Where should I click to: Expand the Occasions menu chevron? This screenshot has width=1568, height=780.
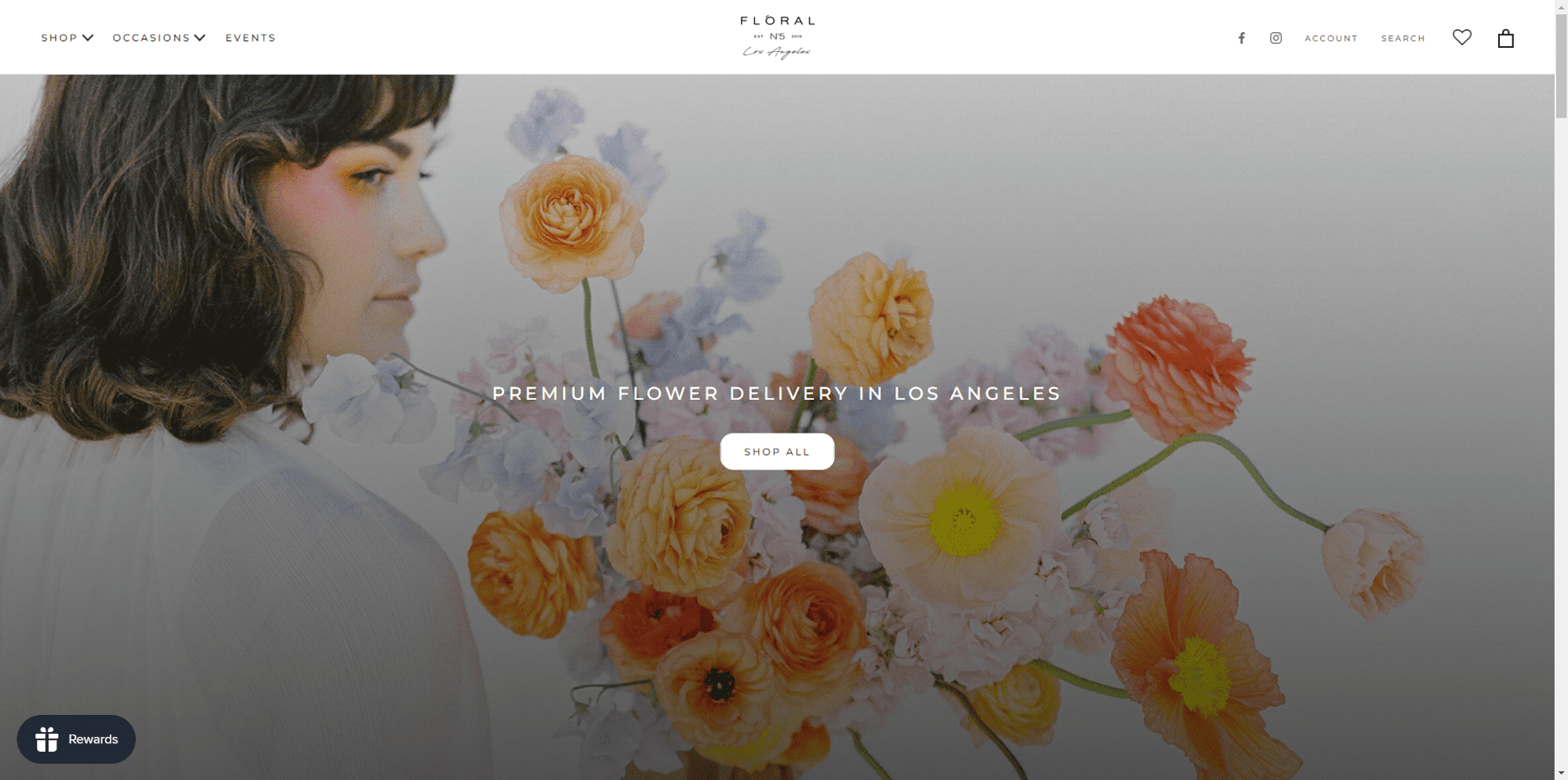[200, 38]
